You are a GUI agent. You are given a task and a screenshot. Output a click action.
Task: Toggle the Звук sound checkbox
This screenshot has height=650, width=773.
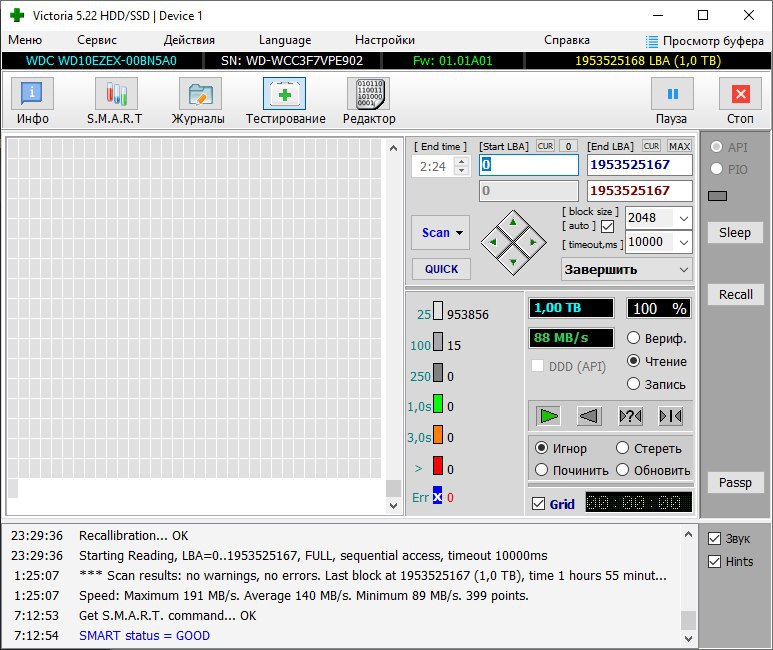click(714, 538)
